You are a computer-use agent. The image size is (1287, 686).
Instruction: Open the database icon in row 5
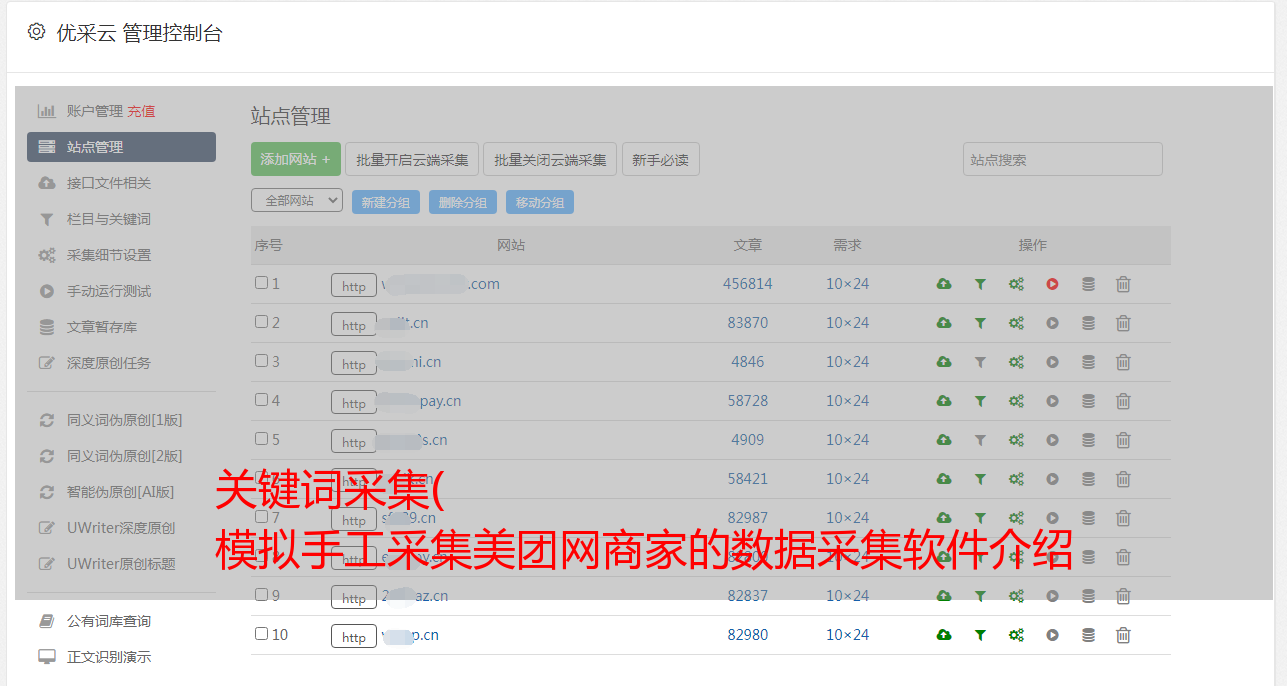pos(1088,440)
